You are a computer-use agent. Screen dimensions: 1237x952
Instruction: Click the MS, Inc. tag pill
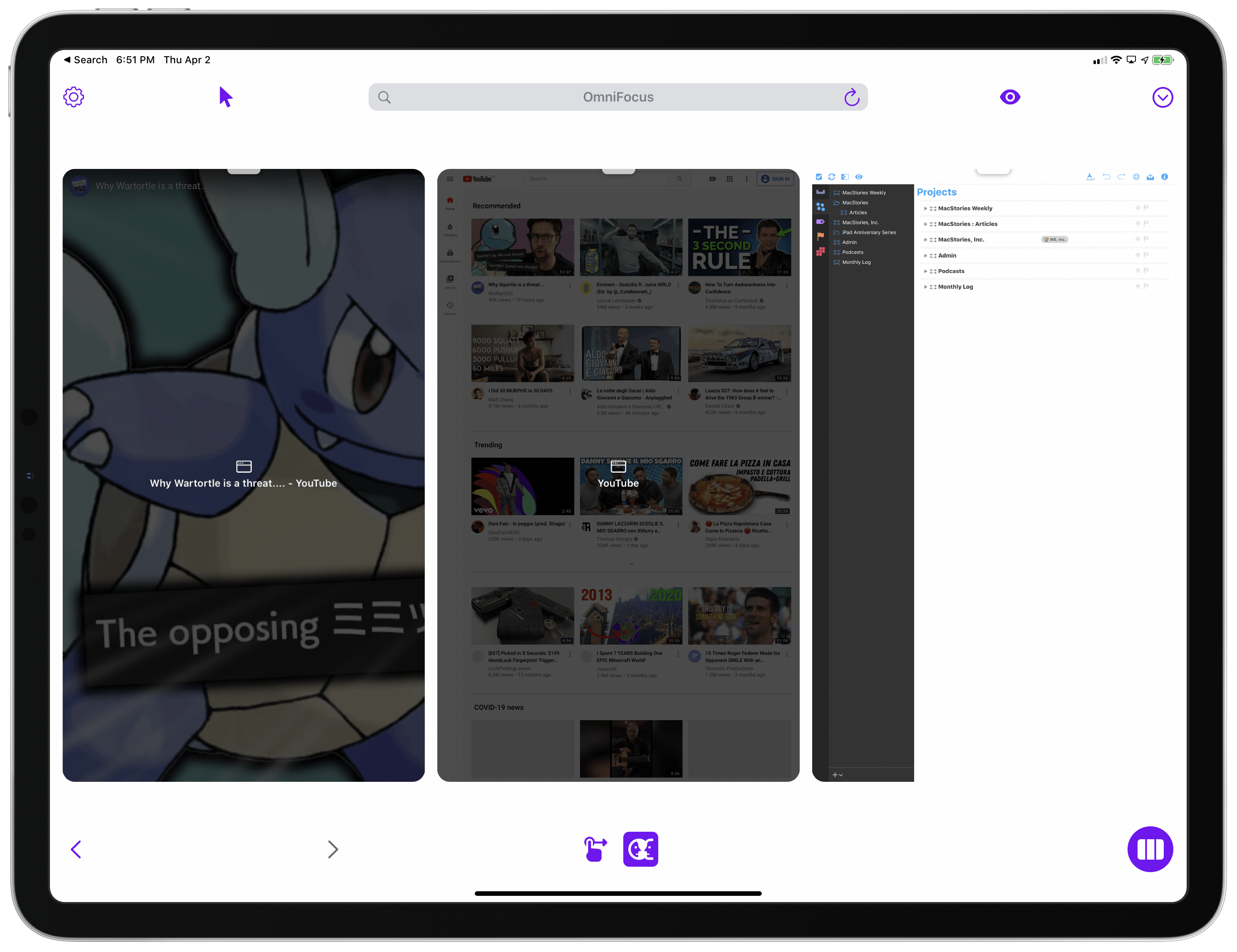click(1054, 240)
